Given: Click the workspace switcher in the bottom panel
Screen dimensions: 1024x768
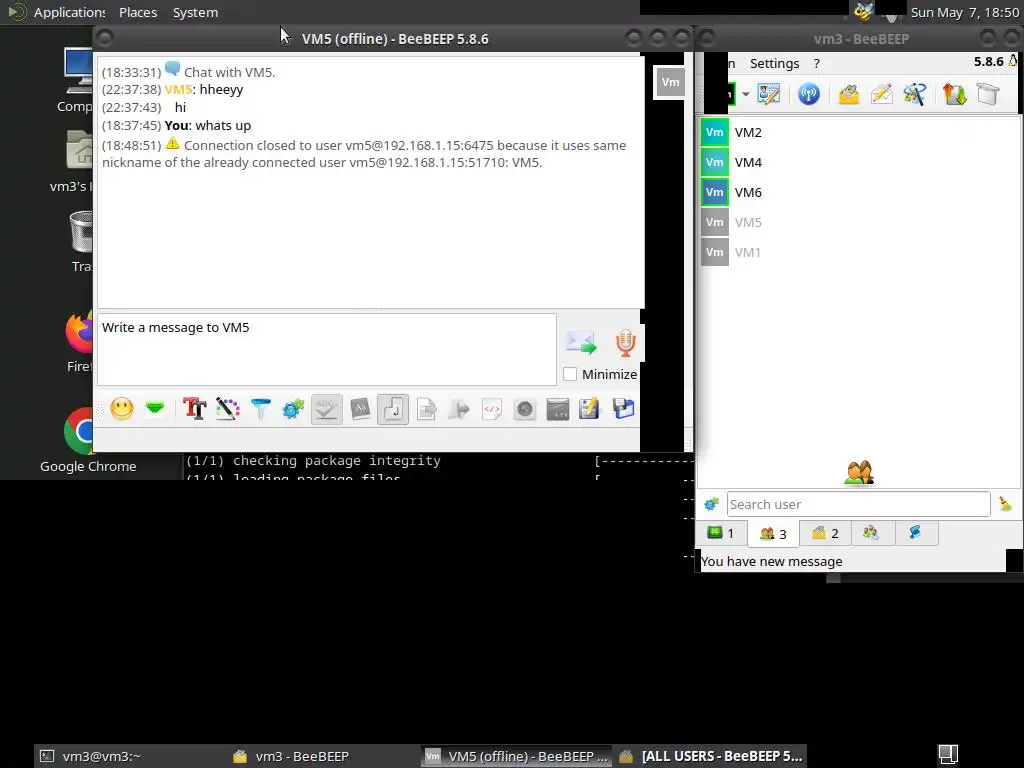Looking at the screenshot, I should click(x=948, y=756).
